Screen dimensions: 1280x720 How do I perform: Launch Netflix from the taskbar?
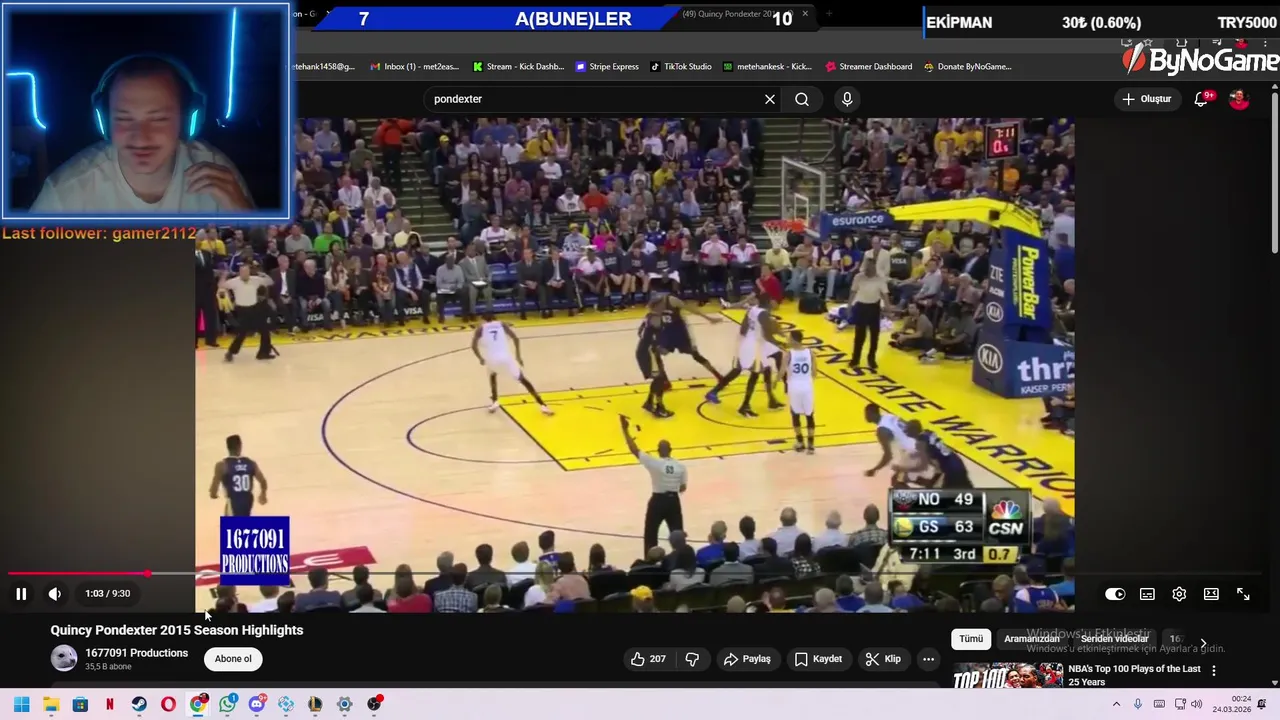point(109,704)
